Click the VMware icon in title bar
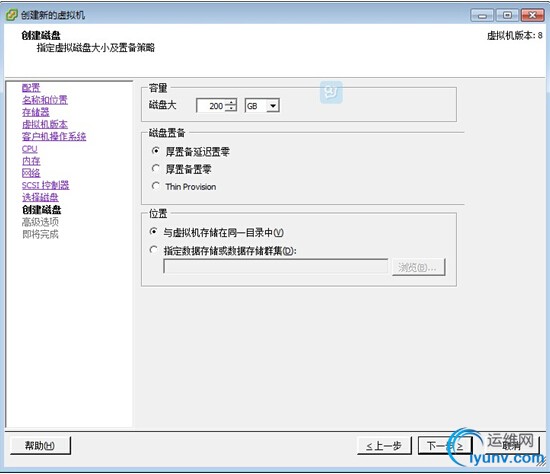The image size is (550, 474). point(12,15)
